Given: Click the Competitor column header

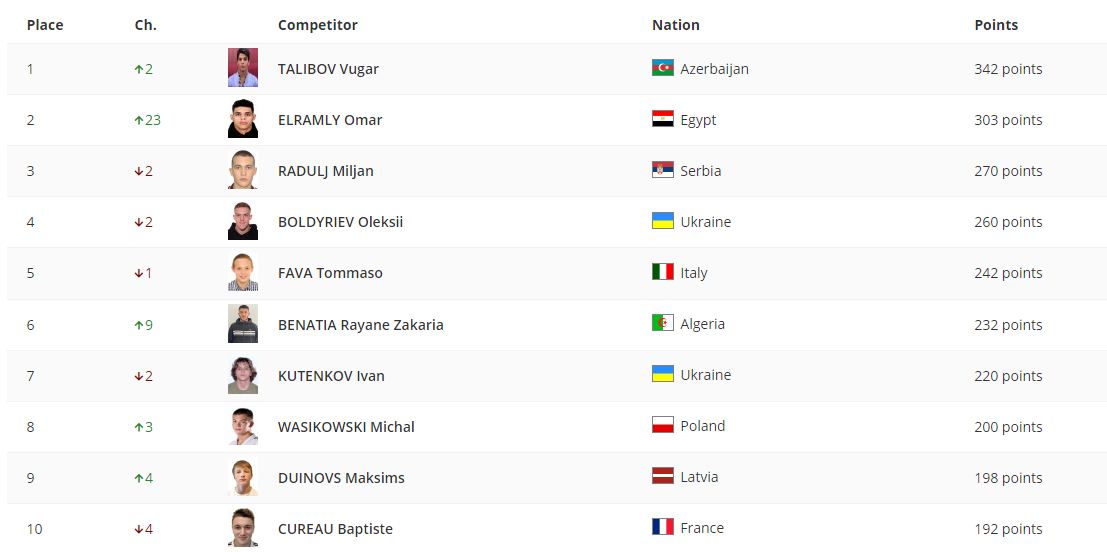Looking at the screenshot, I should [x=317, y=25].
